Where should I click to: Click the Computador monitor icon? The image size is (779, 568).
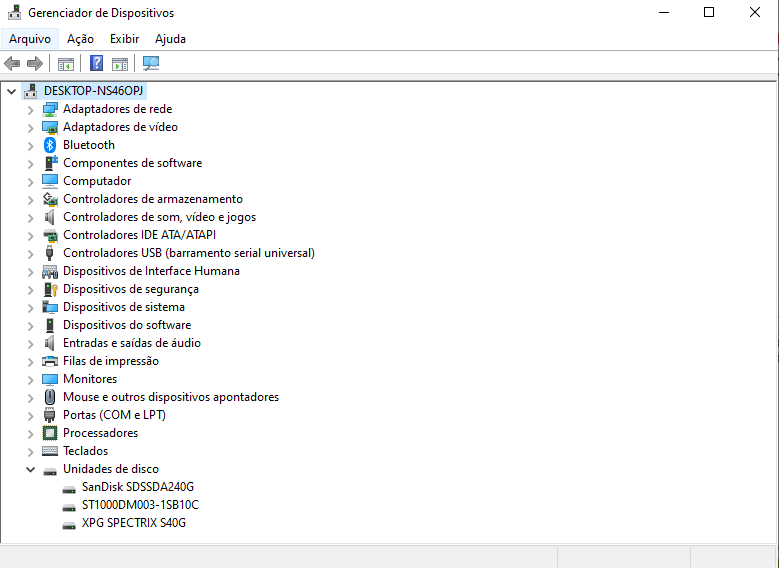[x=50, y=180]
